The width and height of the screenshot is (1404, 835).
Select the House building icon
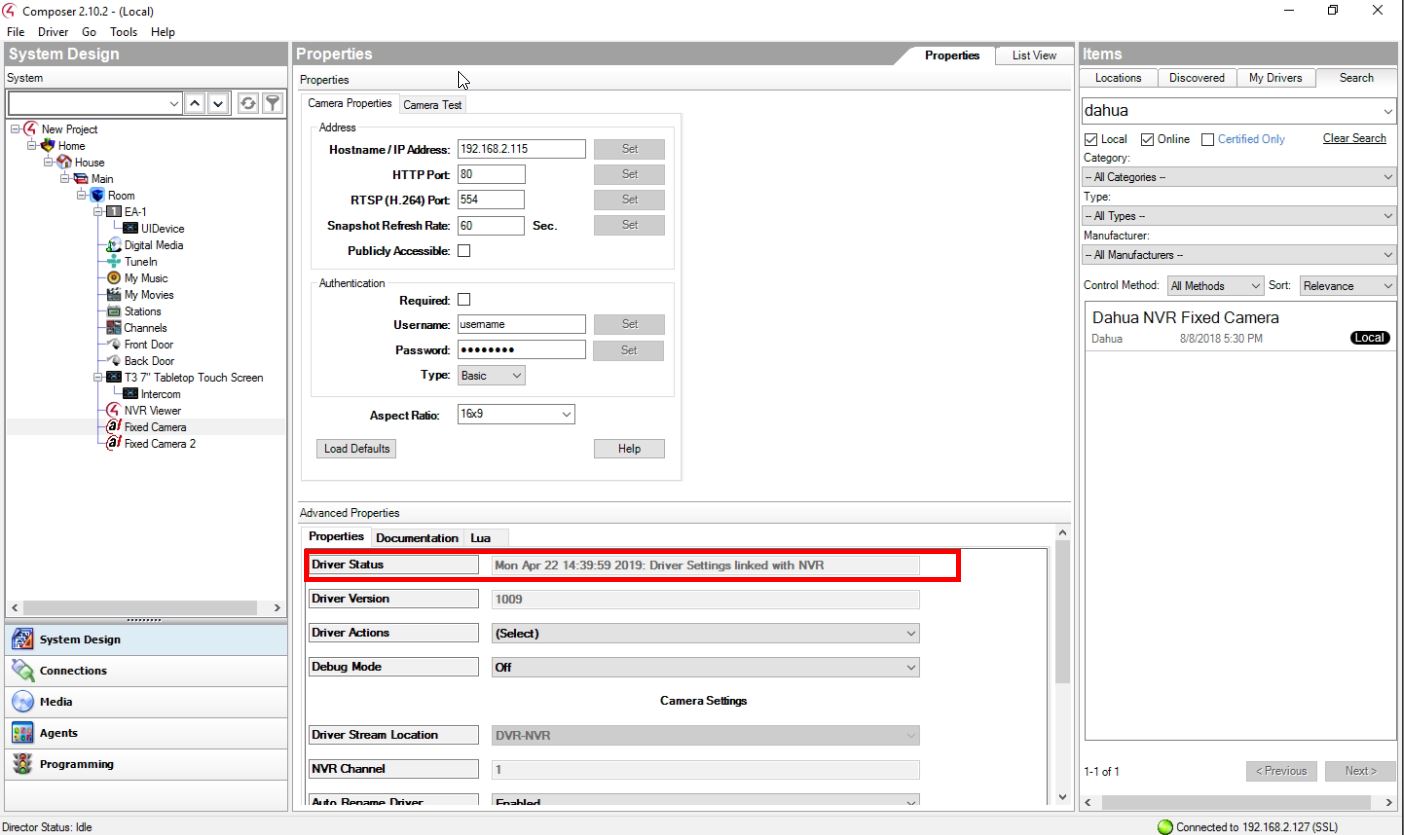64,162
